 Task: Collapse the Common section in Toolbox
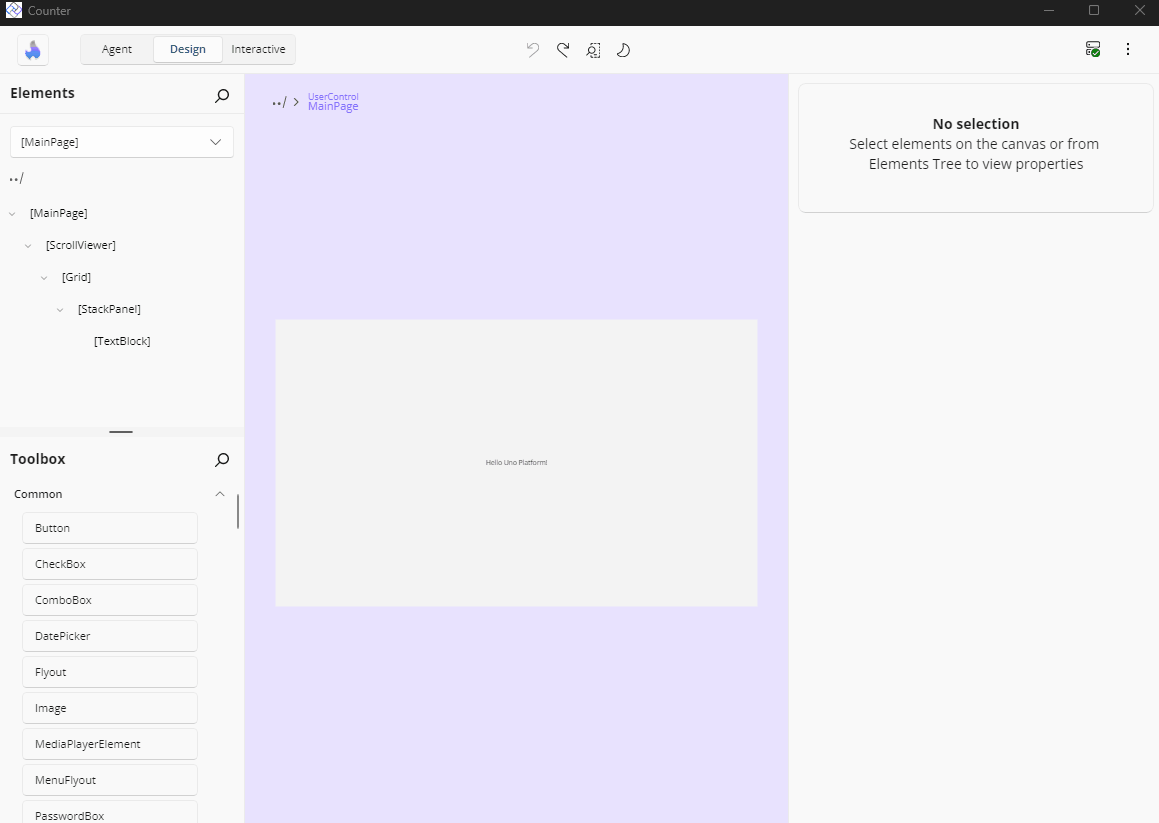tap(219, 493)
